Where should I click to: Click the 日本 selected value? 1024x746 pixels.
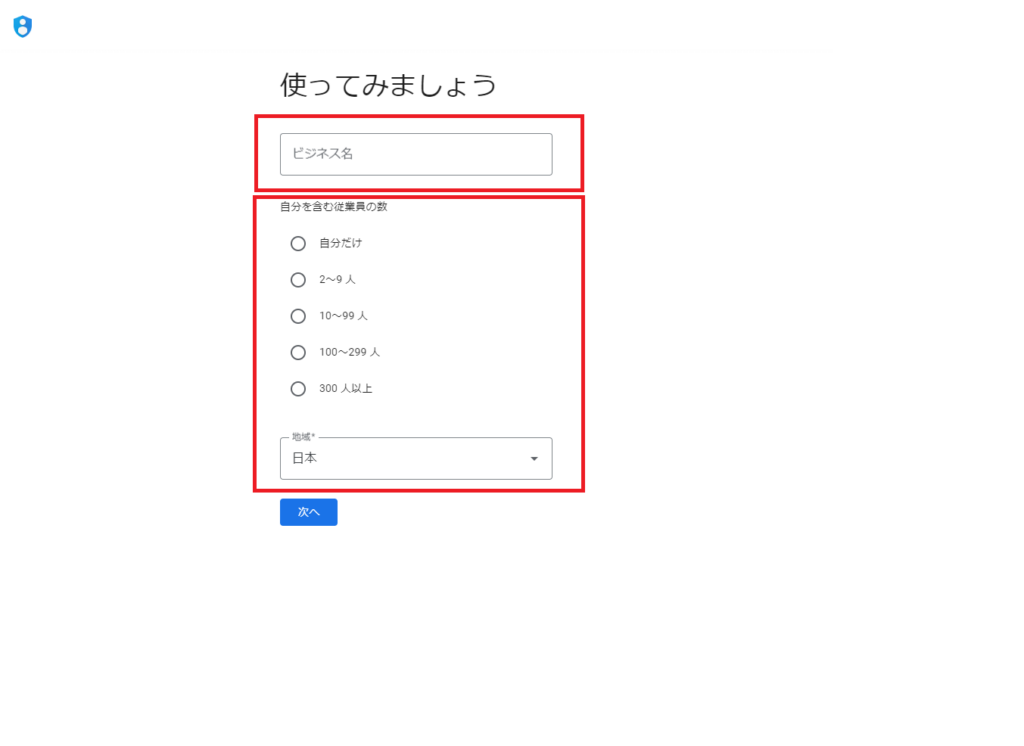click(305, 459)
